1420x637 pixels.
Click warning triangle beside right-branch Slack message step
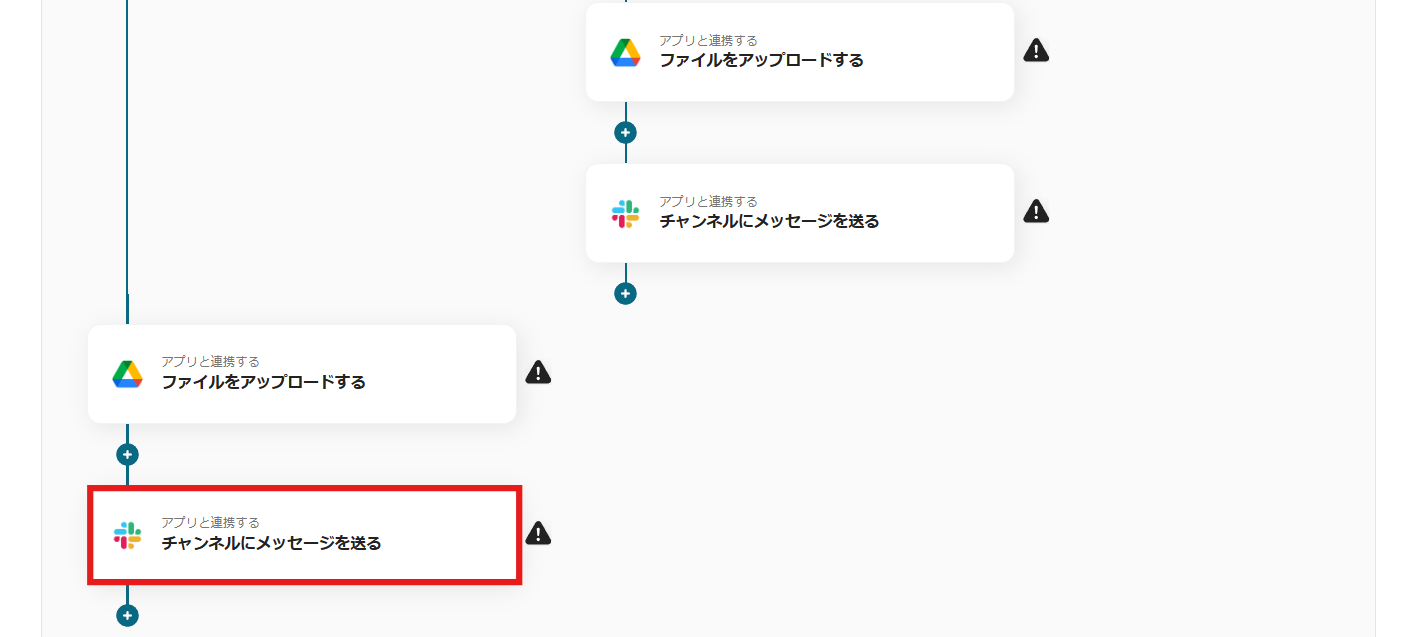tap(1037, 211)
